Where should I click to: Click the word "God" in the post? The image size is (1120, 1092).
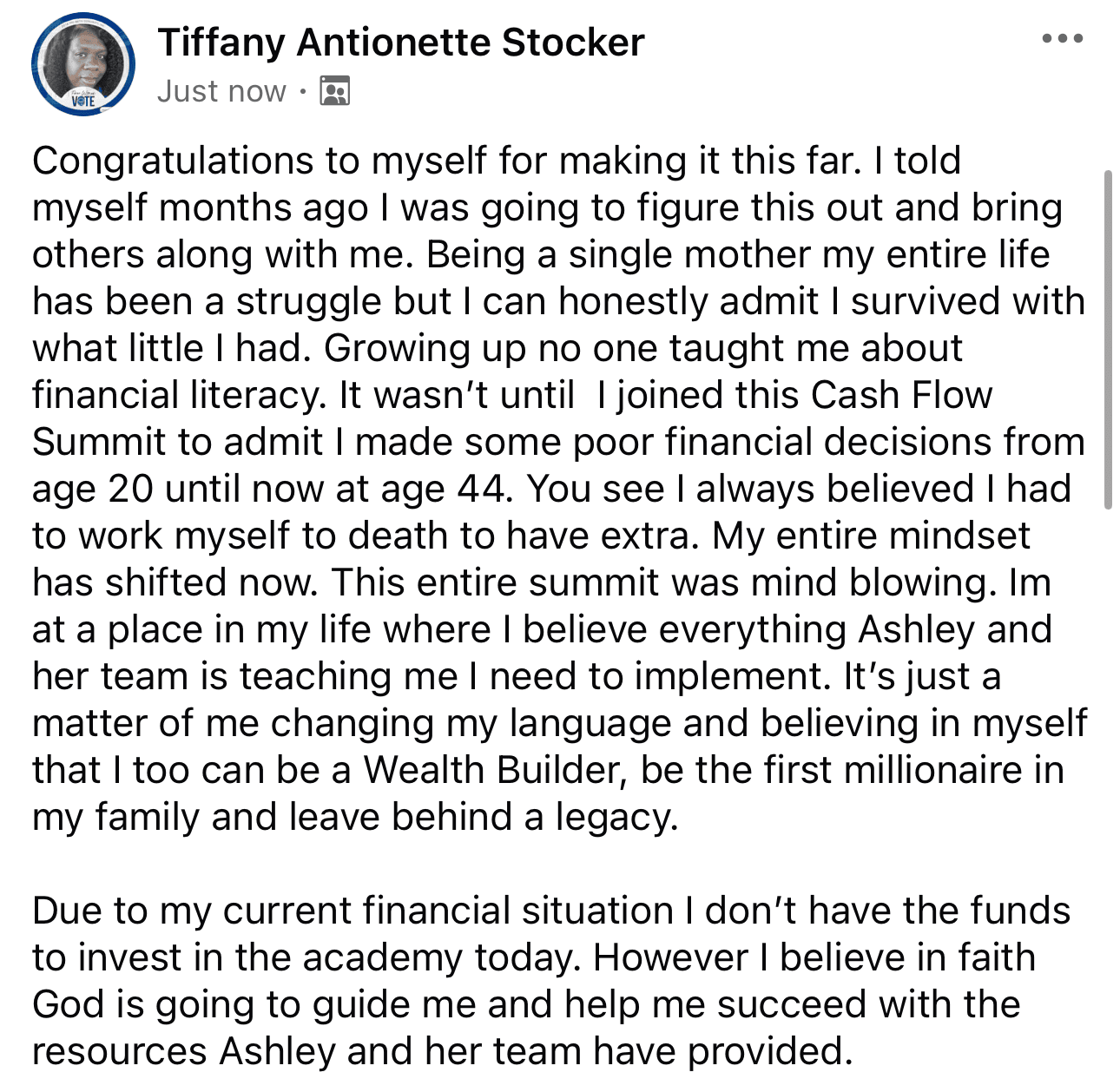tap(68, 1005)
